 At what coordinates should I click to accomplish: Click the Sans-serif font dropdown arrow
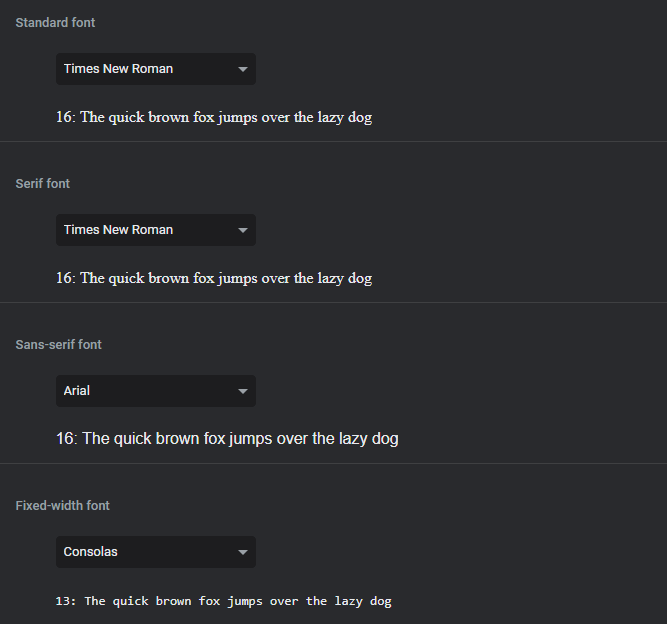coord(242,391)
